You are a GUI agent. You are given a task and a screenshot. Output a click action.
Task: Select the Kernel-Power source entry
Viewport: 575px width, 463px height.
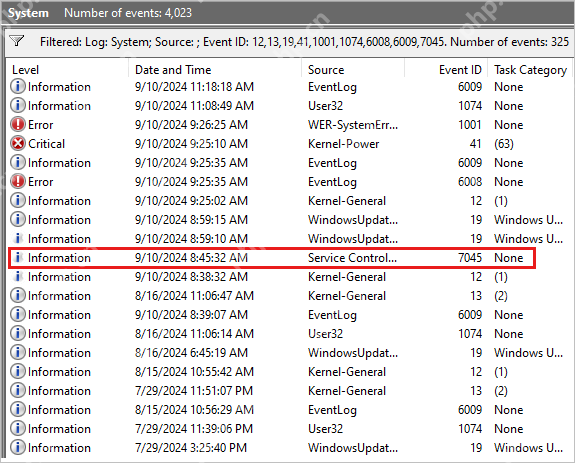point(344,144)
